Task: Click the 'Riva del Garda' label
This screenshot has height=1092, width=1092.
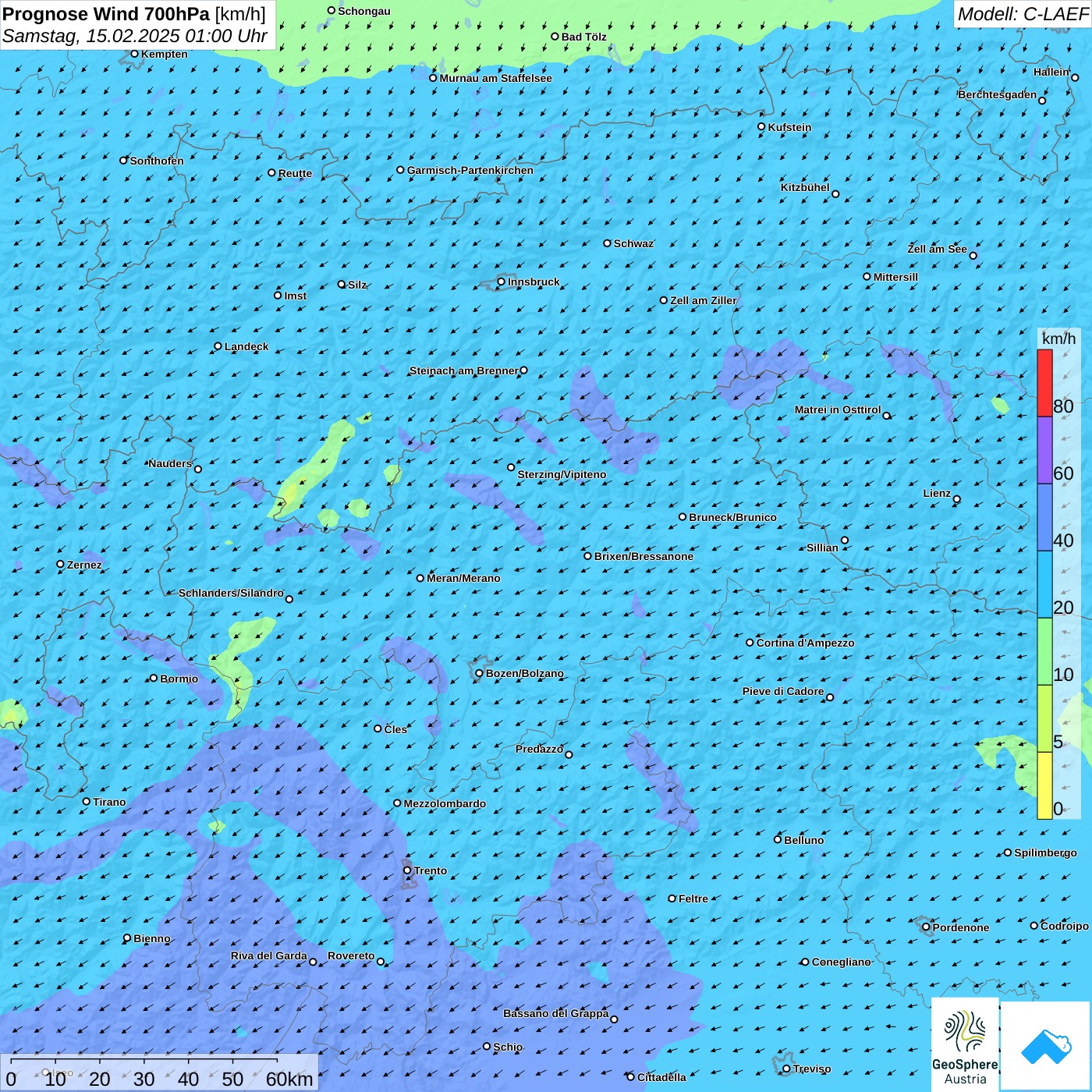Action: [269, 955]
